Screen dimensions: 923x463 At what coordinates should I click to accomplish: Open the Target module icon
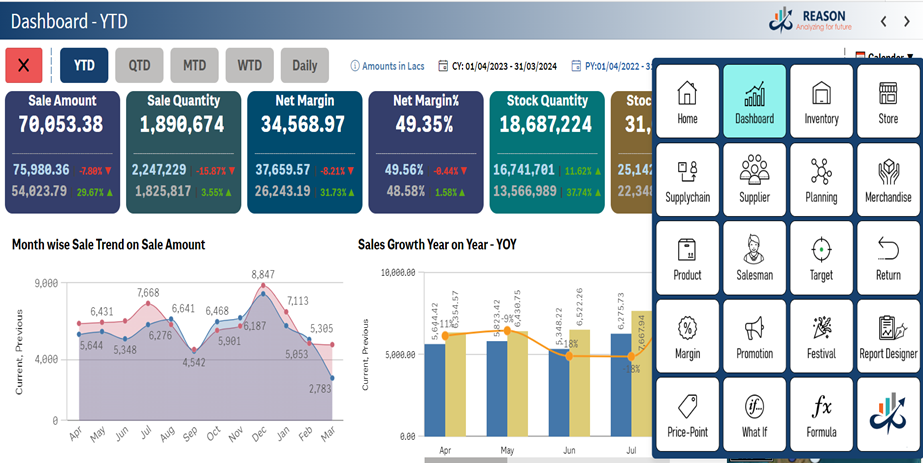click(x=821, y=257)
